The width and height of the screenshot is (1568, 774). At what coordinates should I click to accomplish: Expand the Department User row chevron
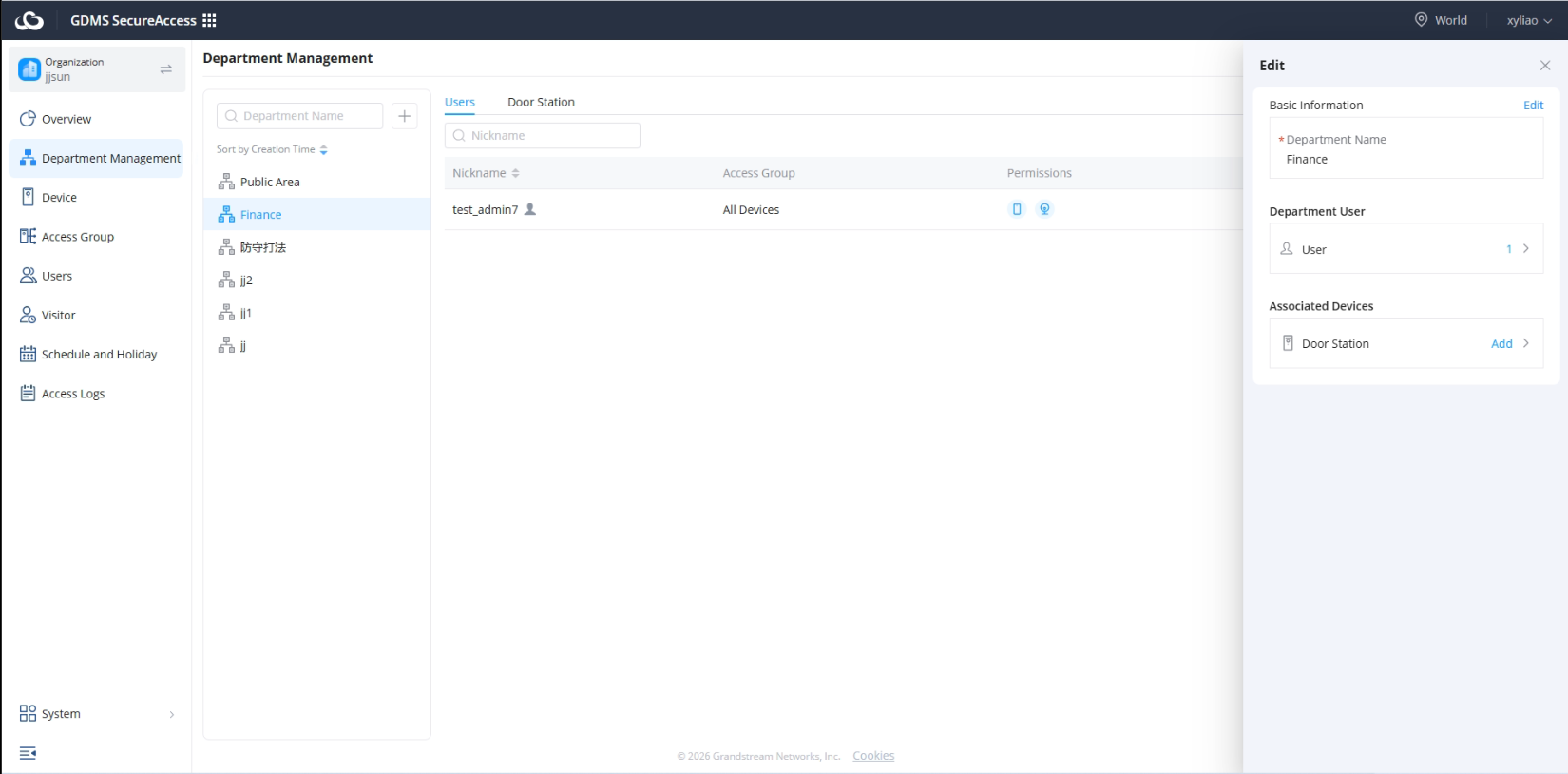pos(1526,248)
